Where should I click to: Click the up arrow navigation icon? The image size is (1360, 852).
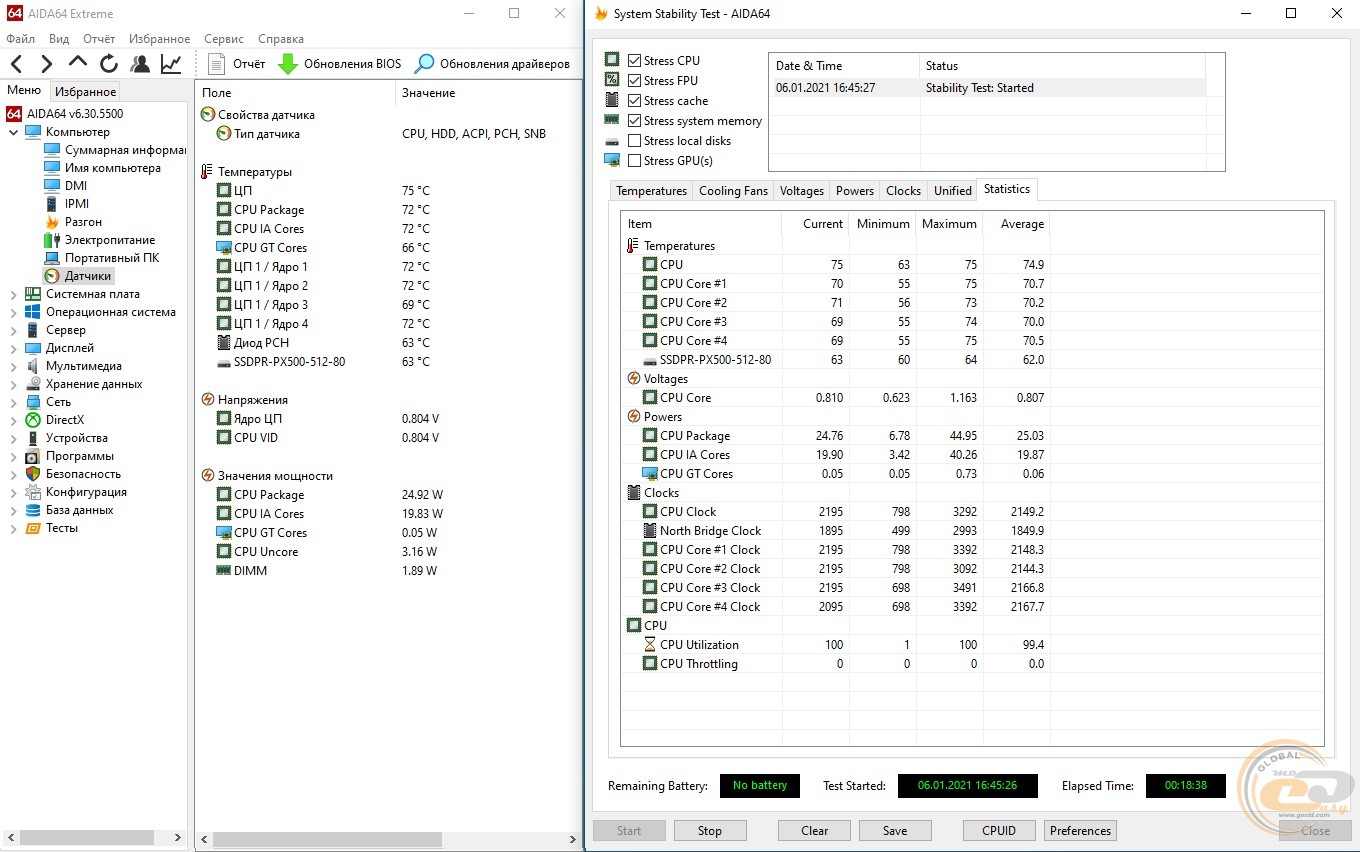click(x=77, y=64)
